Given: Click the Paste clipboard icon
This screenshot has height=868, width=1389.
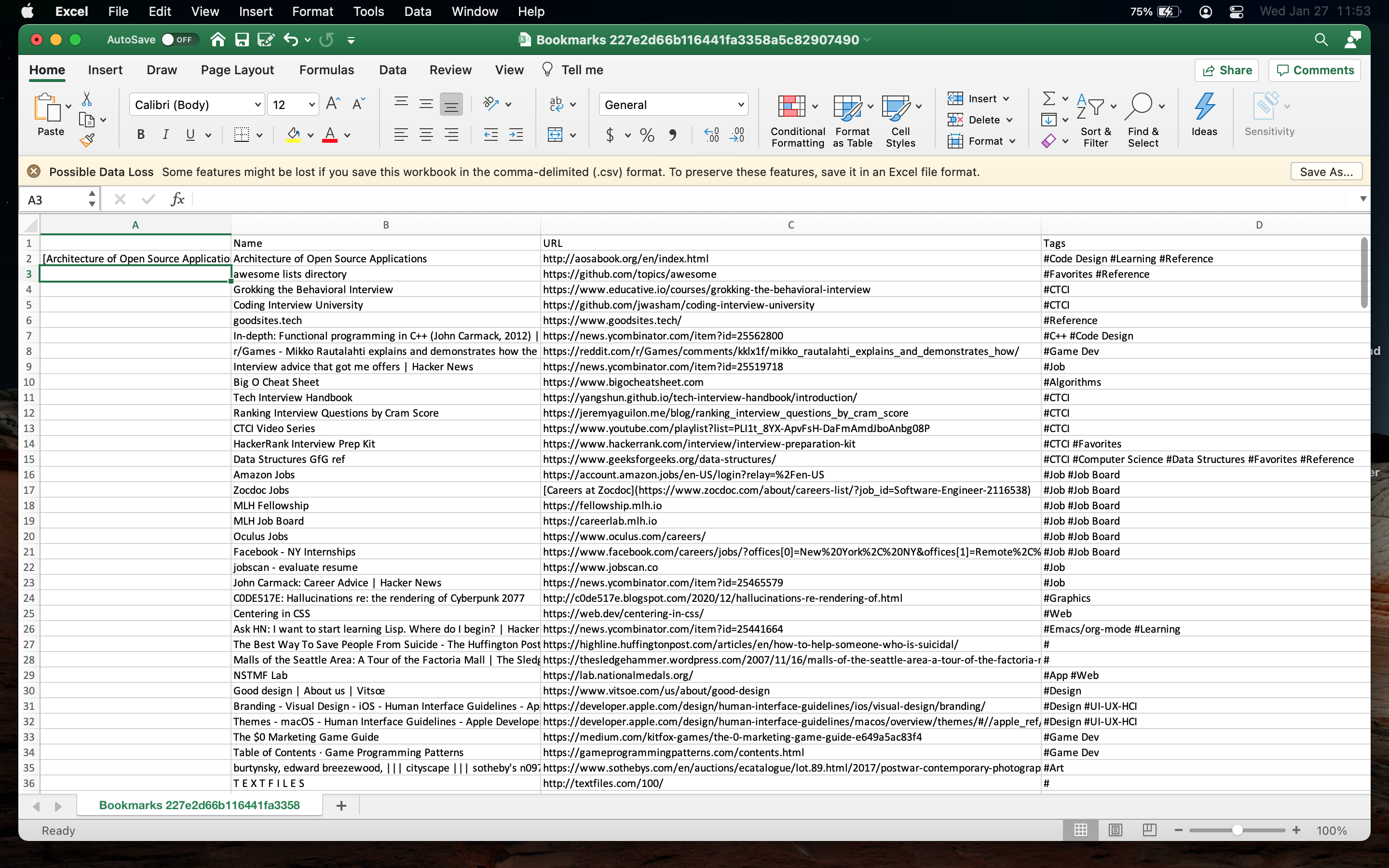Looking at the screenshot, I should click(47, 108).
